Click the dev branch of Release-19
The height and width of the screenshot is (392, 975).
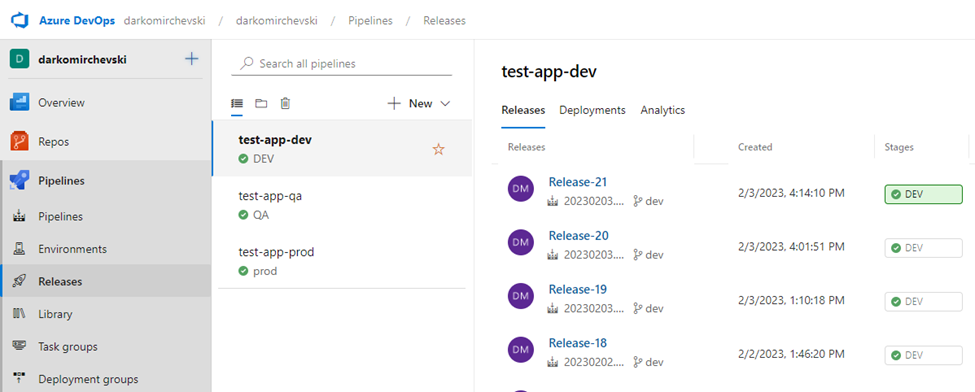click(648, 308)
